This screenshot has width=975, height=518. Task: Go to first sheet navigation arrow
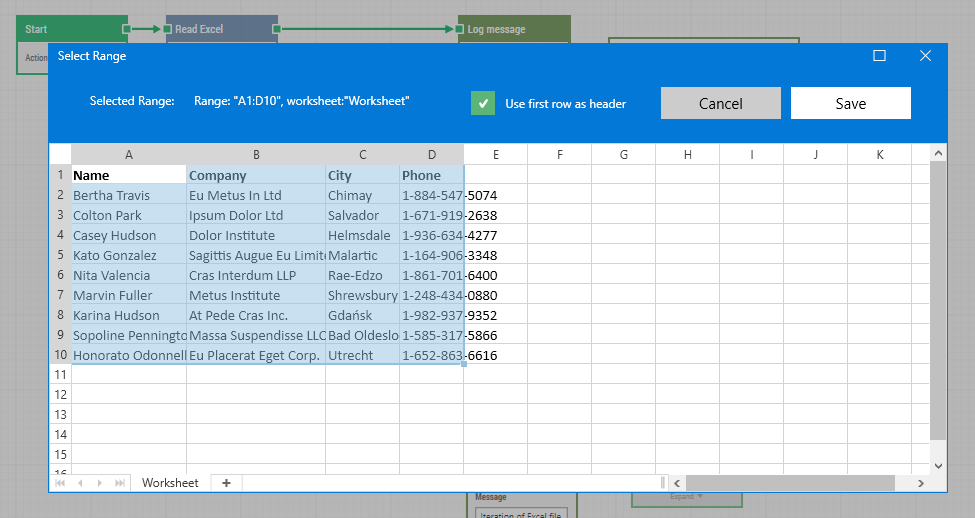click(60, 483)
